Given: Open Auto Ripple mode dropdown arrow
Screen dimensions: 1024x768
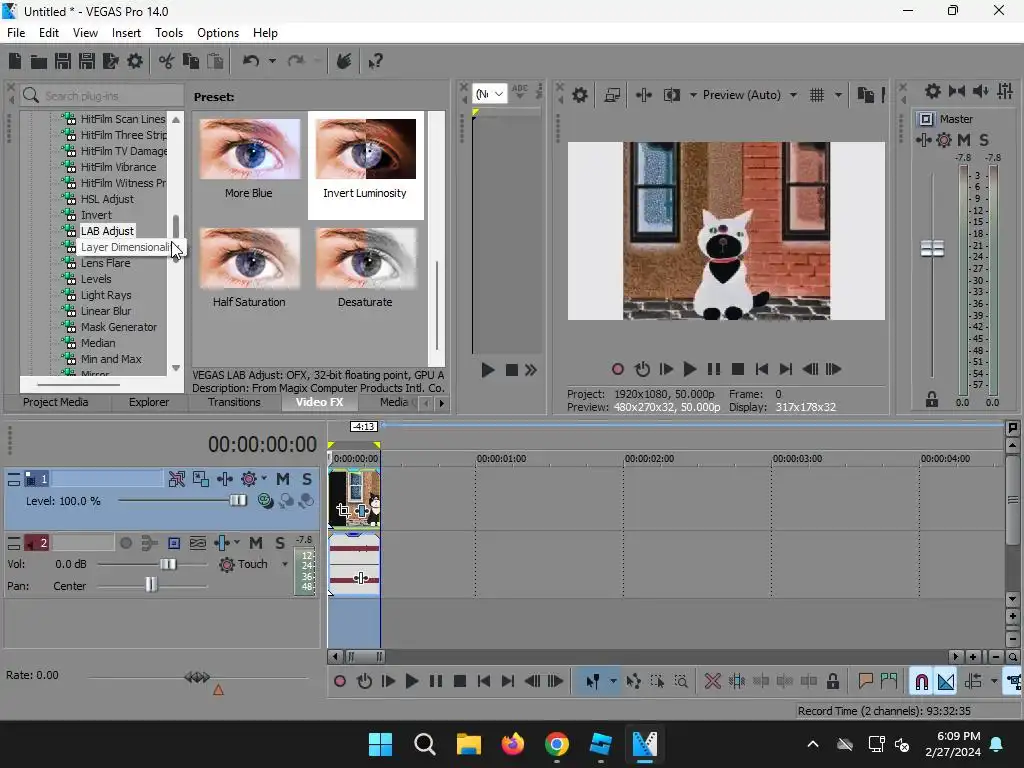Looking at the screenshot, I should (994, 682).
